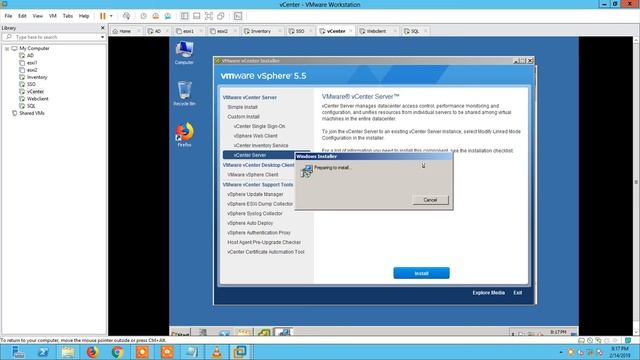This screenshot has width=640, height=360.
Task: Click Explore Media in the installer
Action: pos(489,293)
